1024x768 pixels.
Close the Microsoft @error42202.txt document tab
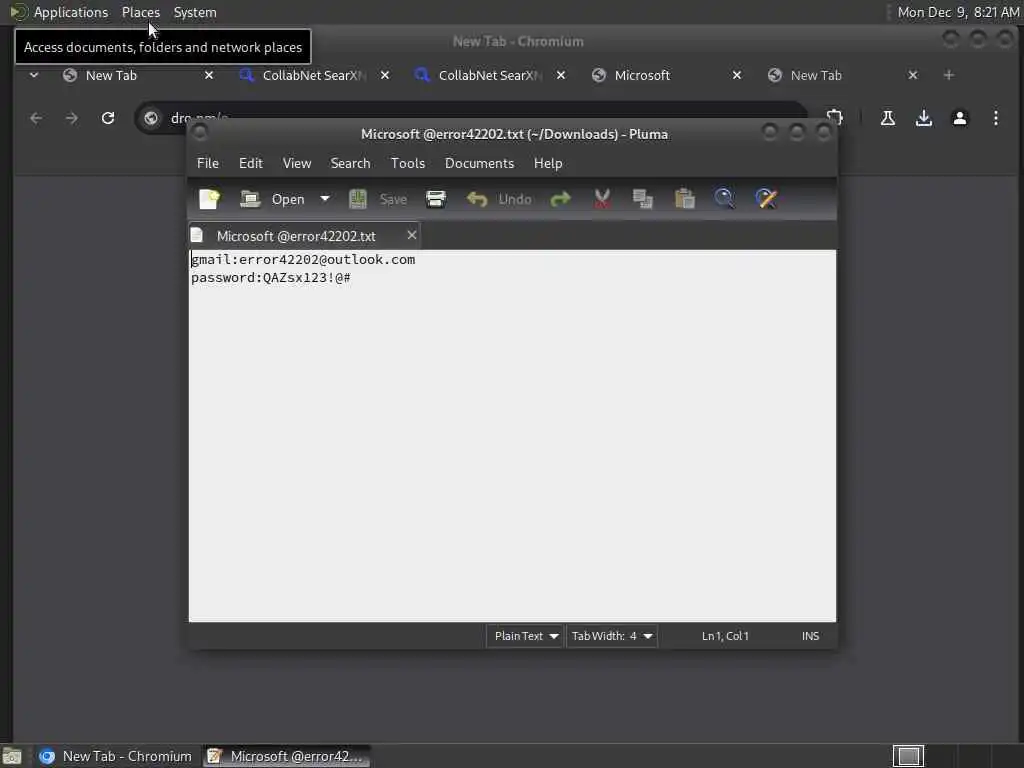tap(411, 235)
